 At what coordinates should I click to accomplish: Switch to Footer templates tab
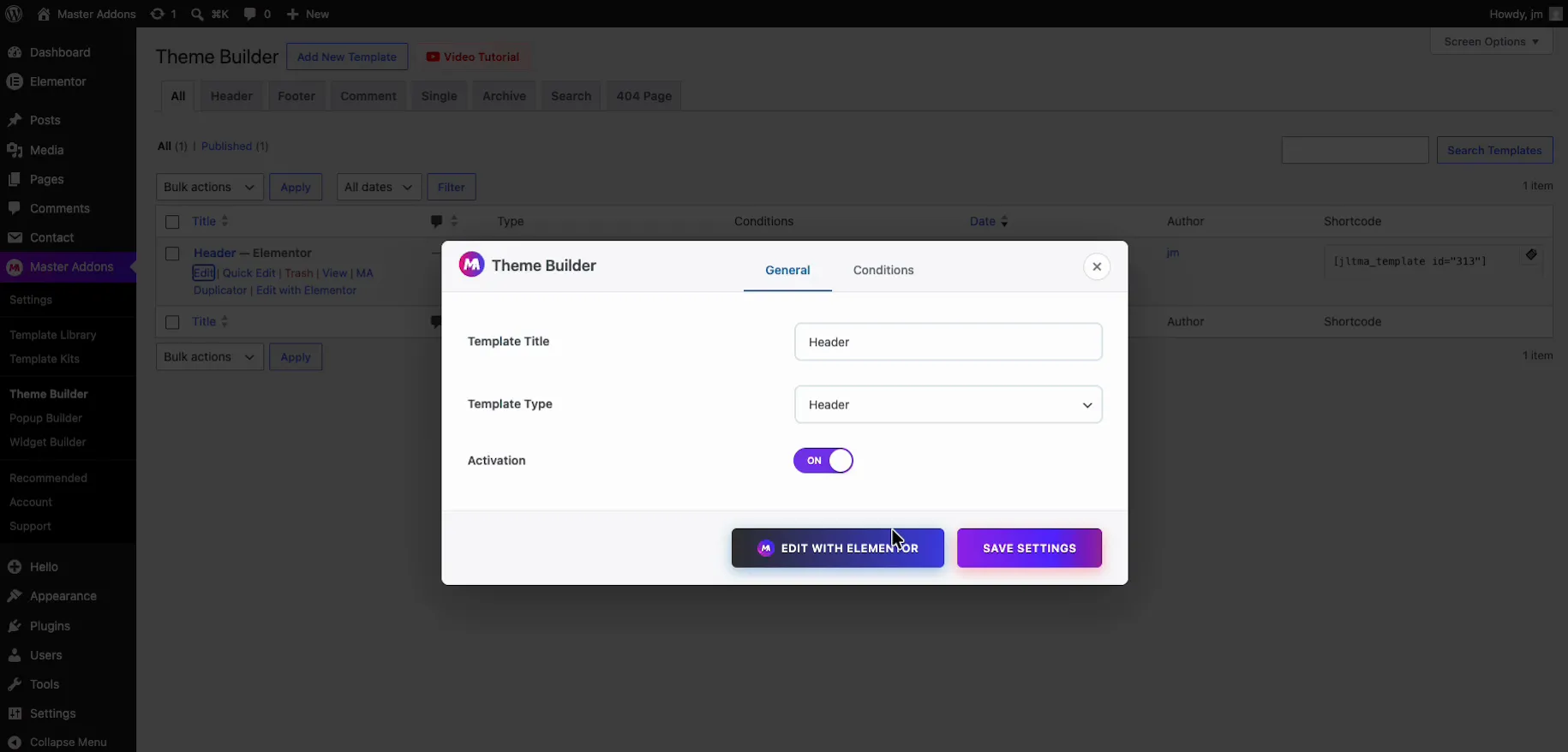[x=296, y=96]
